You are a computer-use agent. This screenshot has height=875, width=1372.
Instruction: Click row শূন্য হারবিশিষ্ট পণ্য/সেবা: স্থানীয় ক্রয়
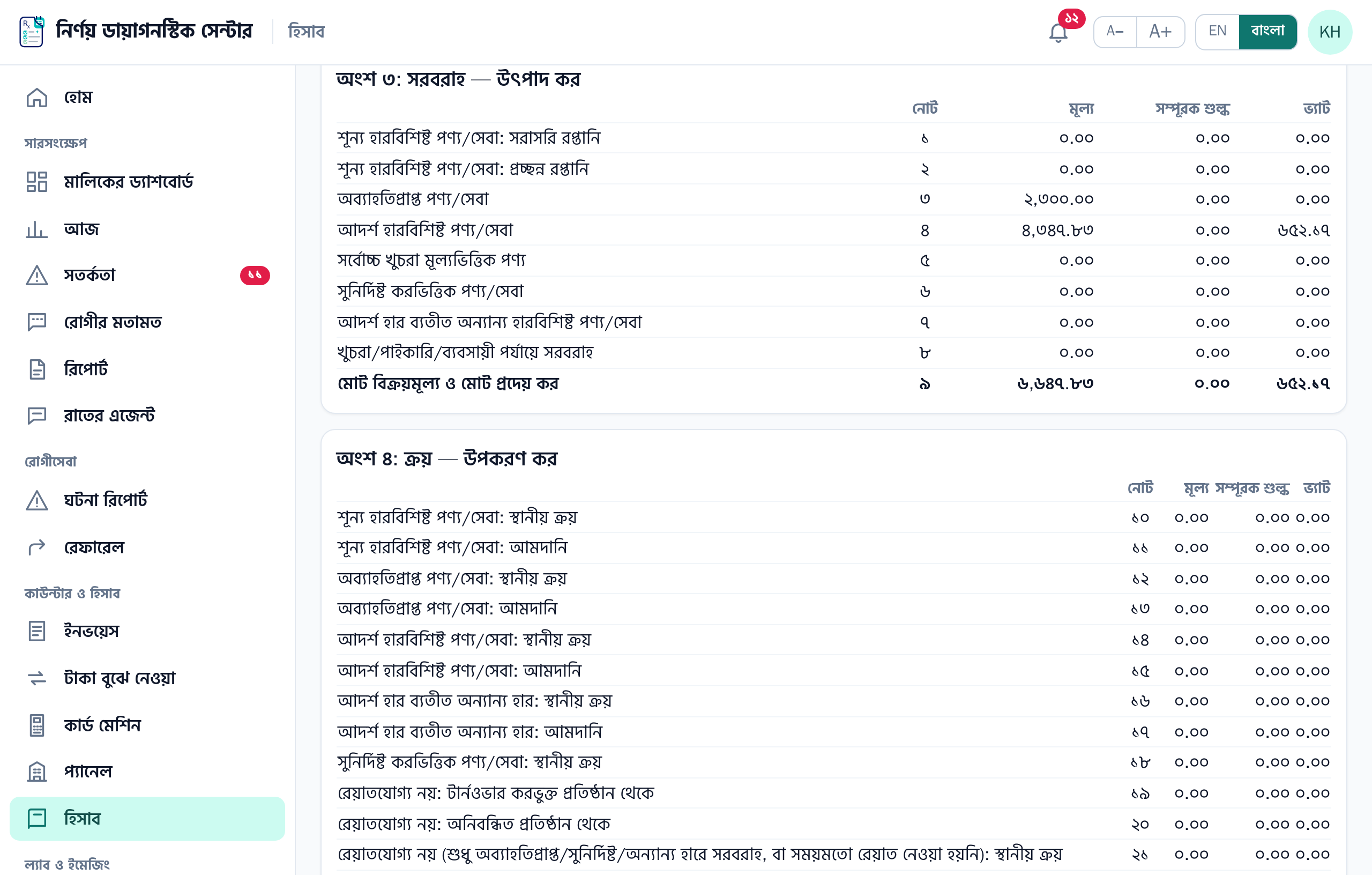(833, 517)
